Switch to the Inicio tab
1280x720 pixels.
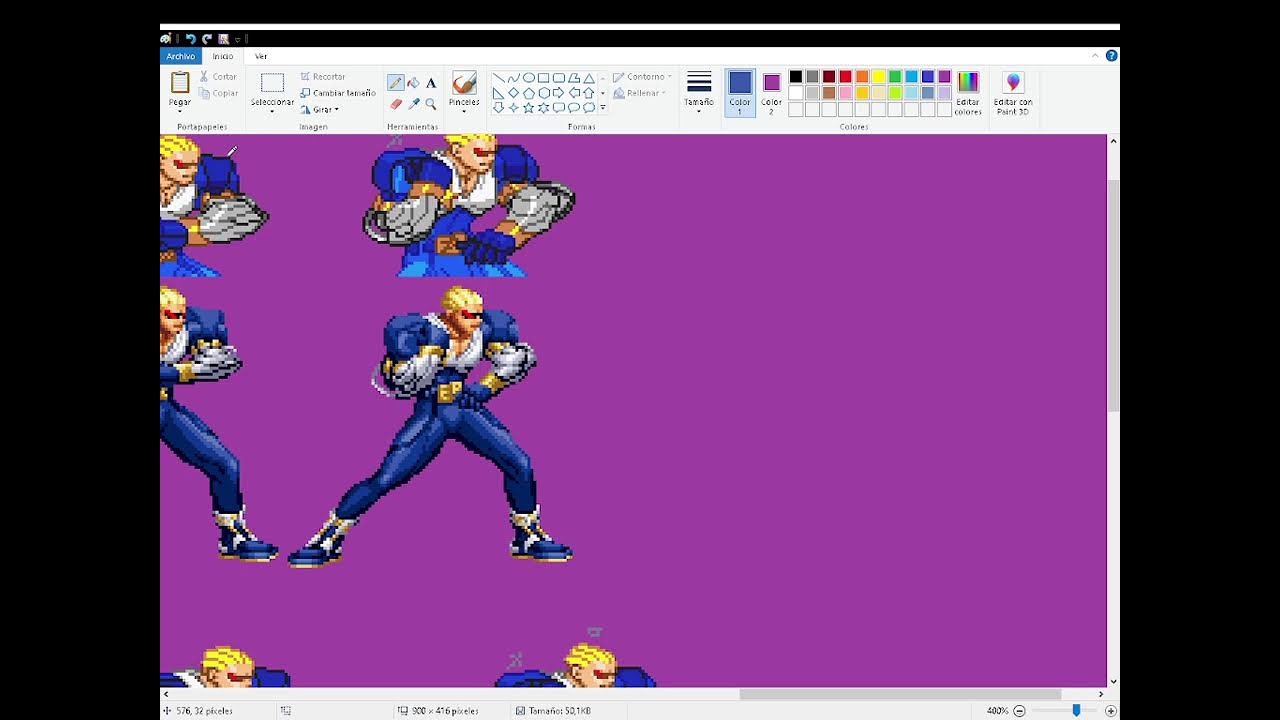[222, 56]
